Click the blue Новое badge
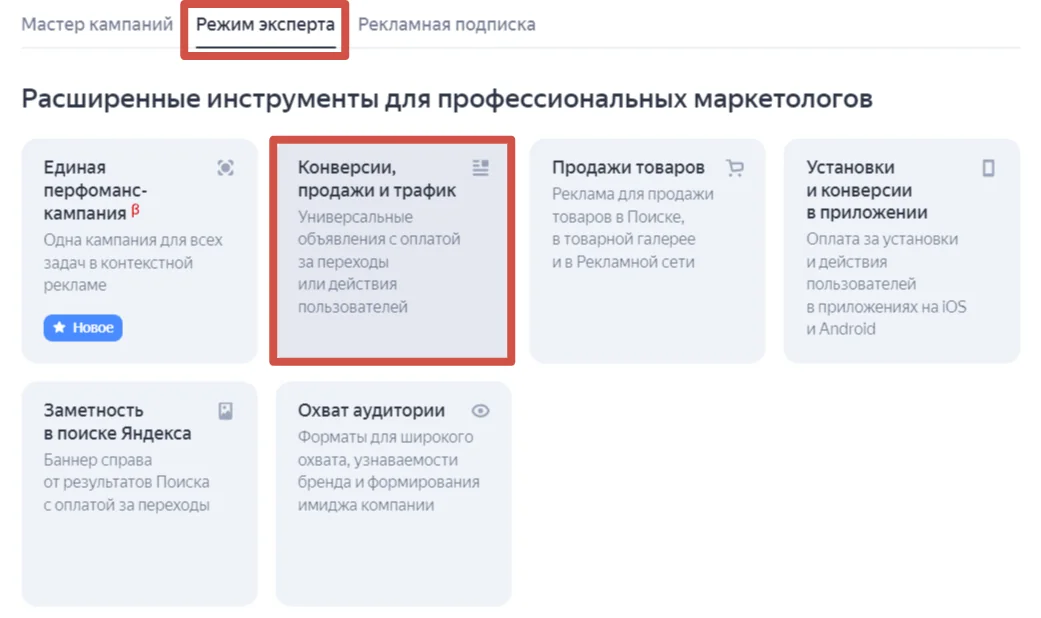 (83, 328)
